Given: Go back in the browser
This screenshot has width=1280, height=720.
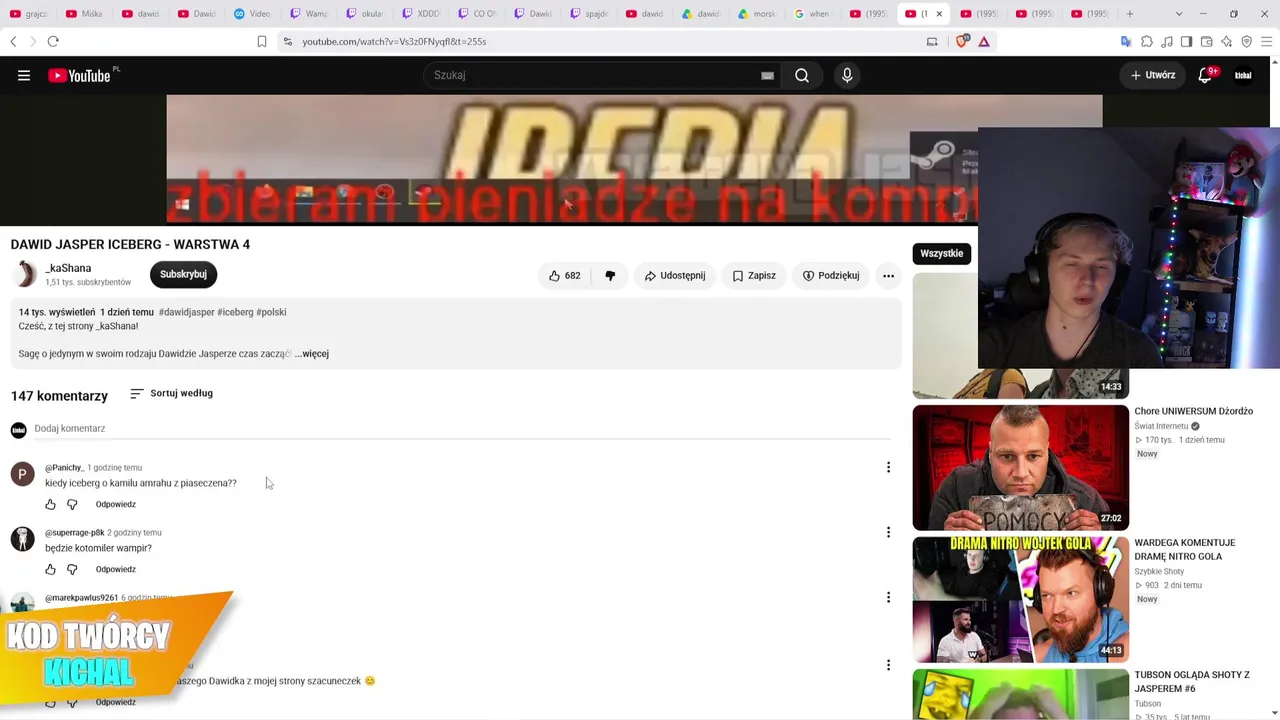Looking at the screenshot, I should point(13,41).
